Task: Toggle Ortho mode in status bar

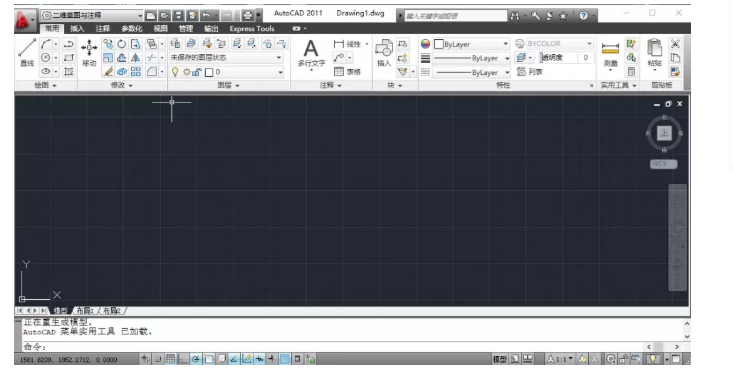Action: 183,359
